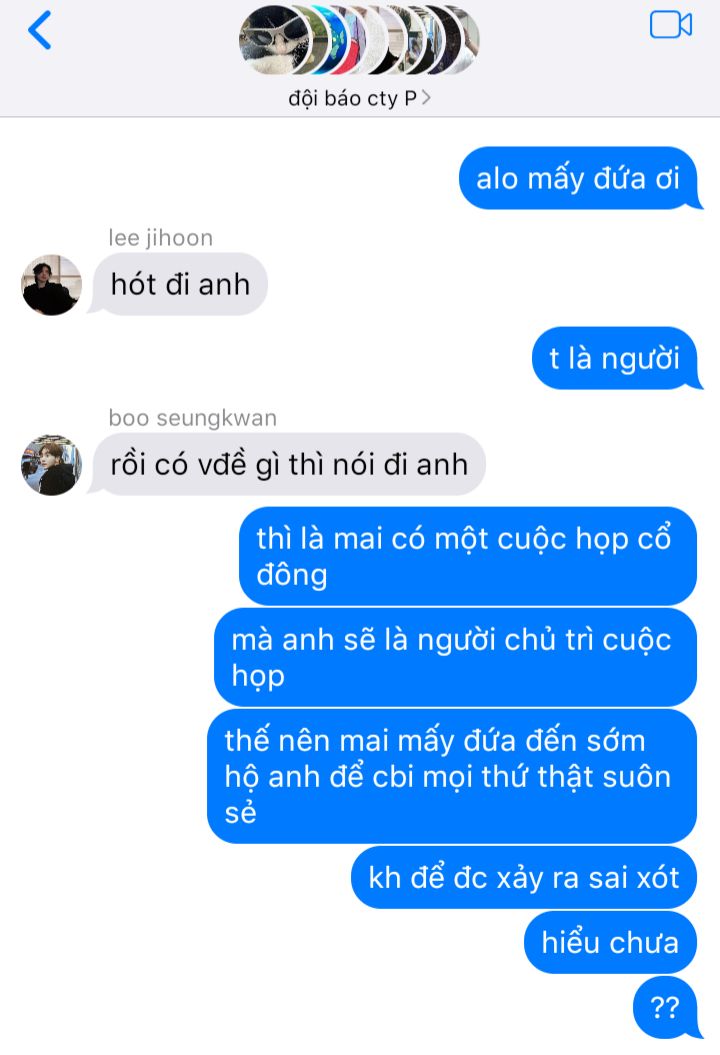This screenshot has height=1055, width=720.
Task: Tap the 'lee jihoon' sender name
Action: pyautogui.click(x=161, y=238)
